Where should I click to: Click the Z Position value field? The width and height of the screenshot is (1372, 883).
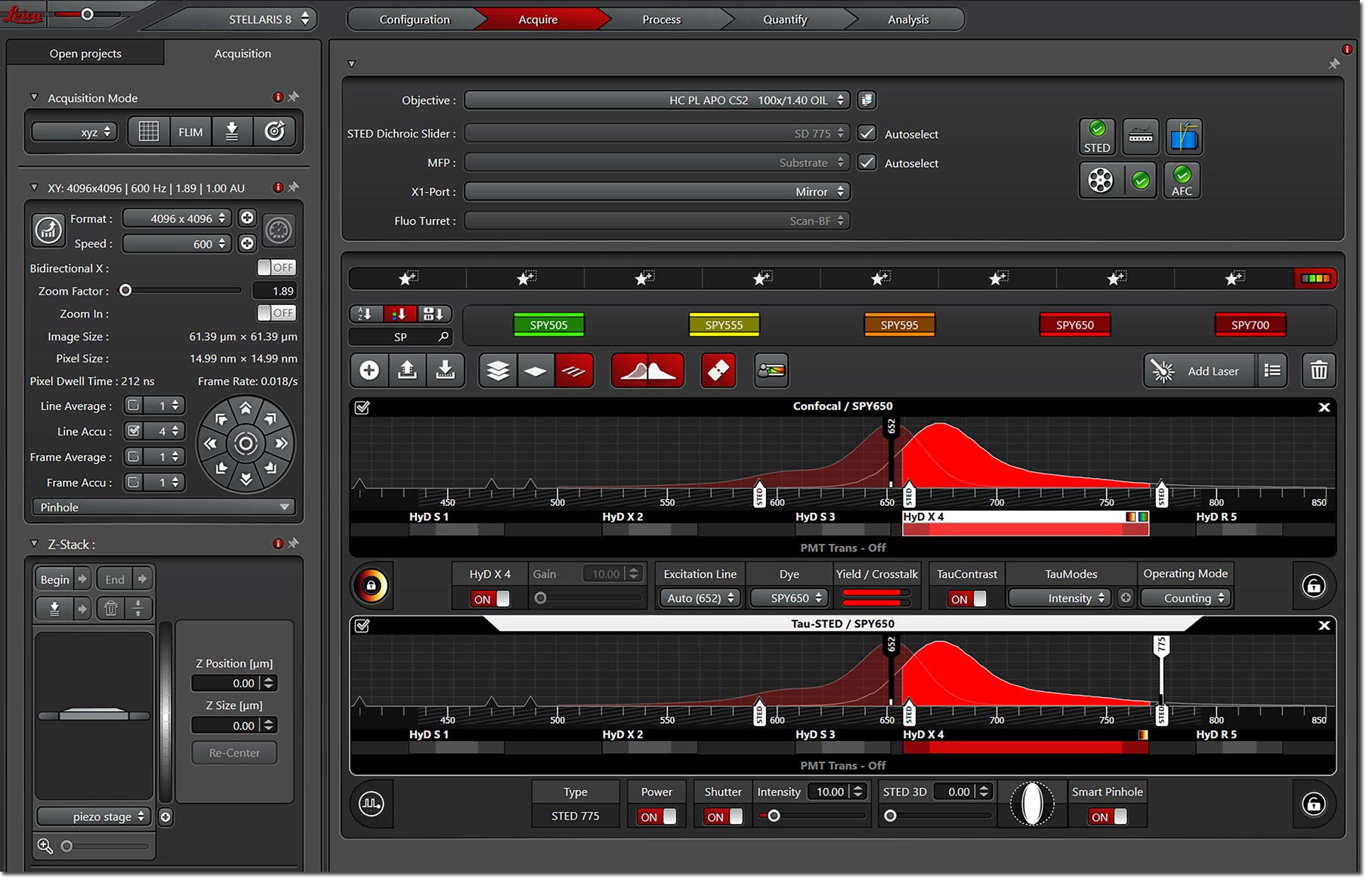(227, 684)
